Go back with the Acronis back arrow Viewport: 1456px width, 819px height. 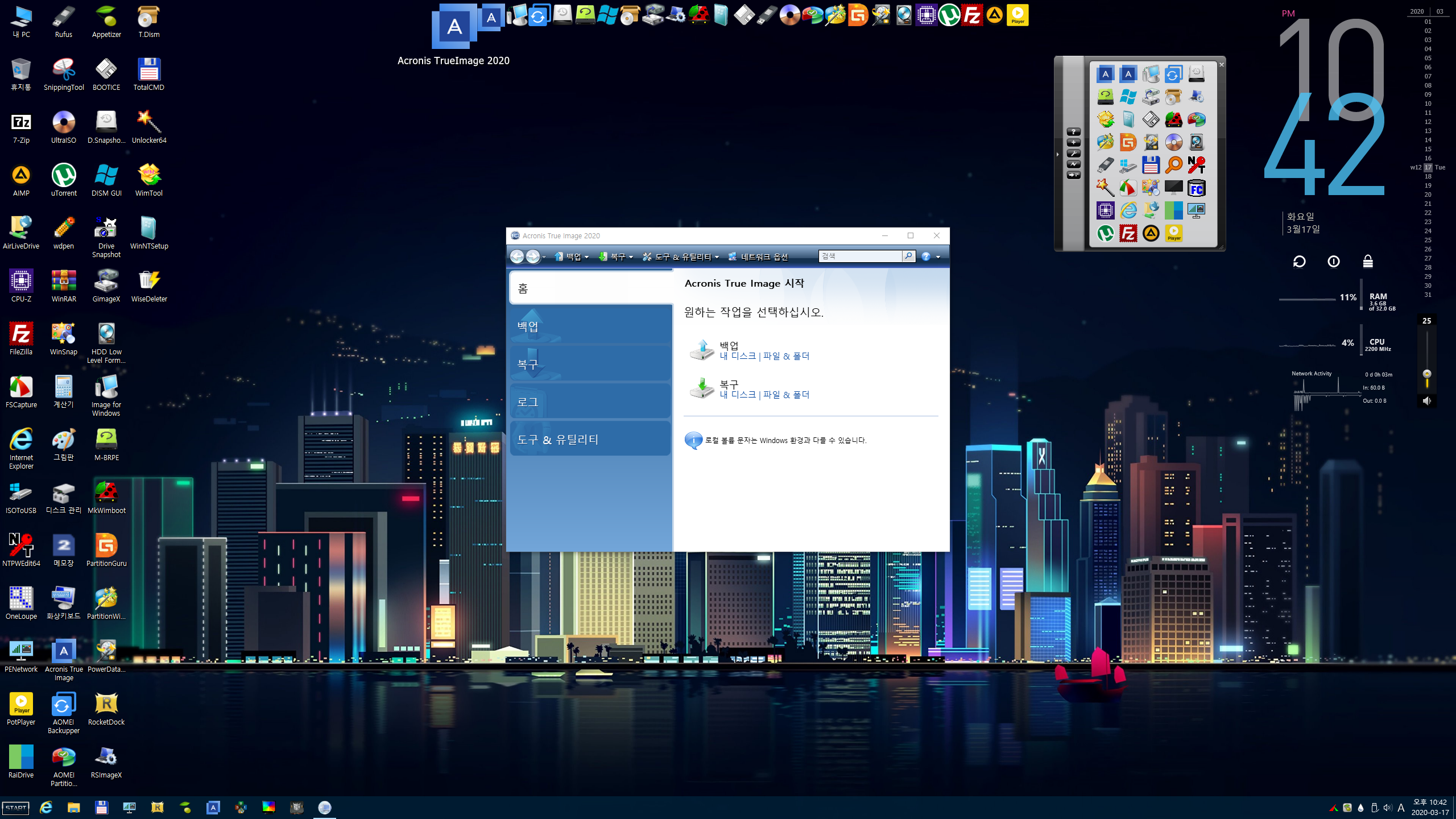516,257
